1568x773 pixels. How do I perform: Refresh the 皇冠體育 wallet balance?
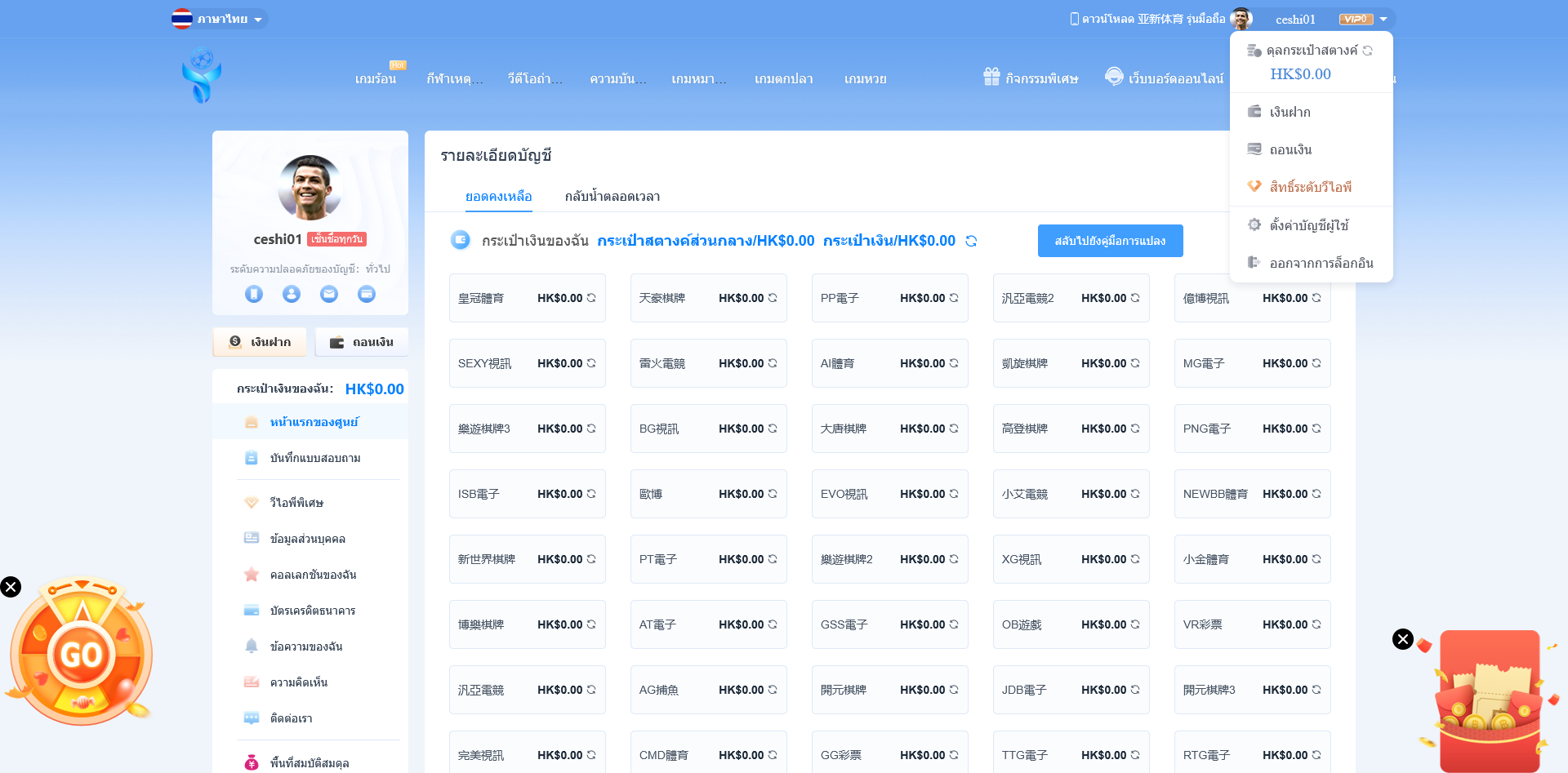click(x=591, y=298)
